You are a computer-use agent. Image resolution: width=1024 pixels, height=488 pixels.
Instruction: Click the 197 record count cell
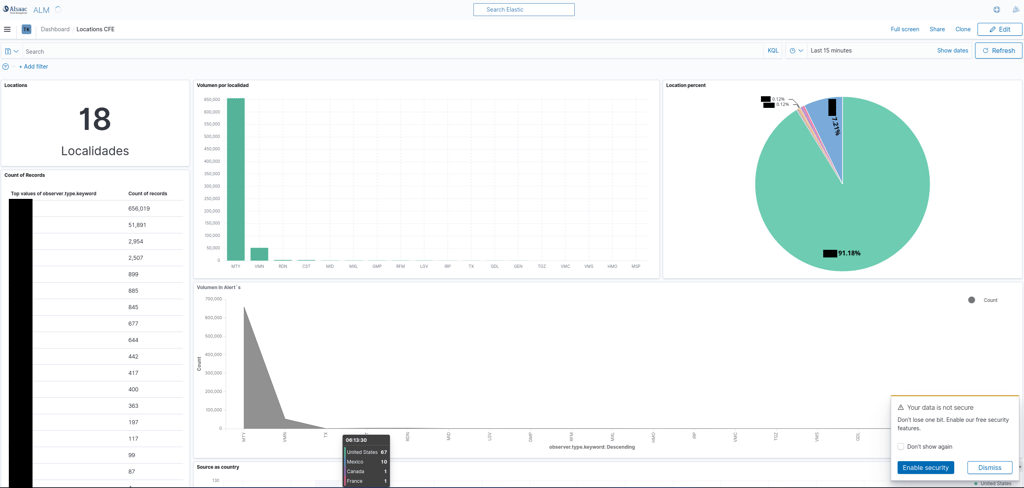[133, 422]
